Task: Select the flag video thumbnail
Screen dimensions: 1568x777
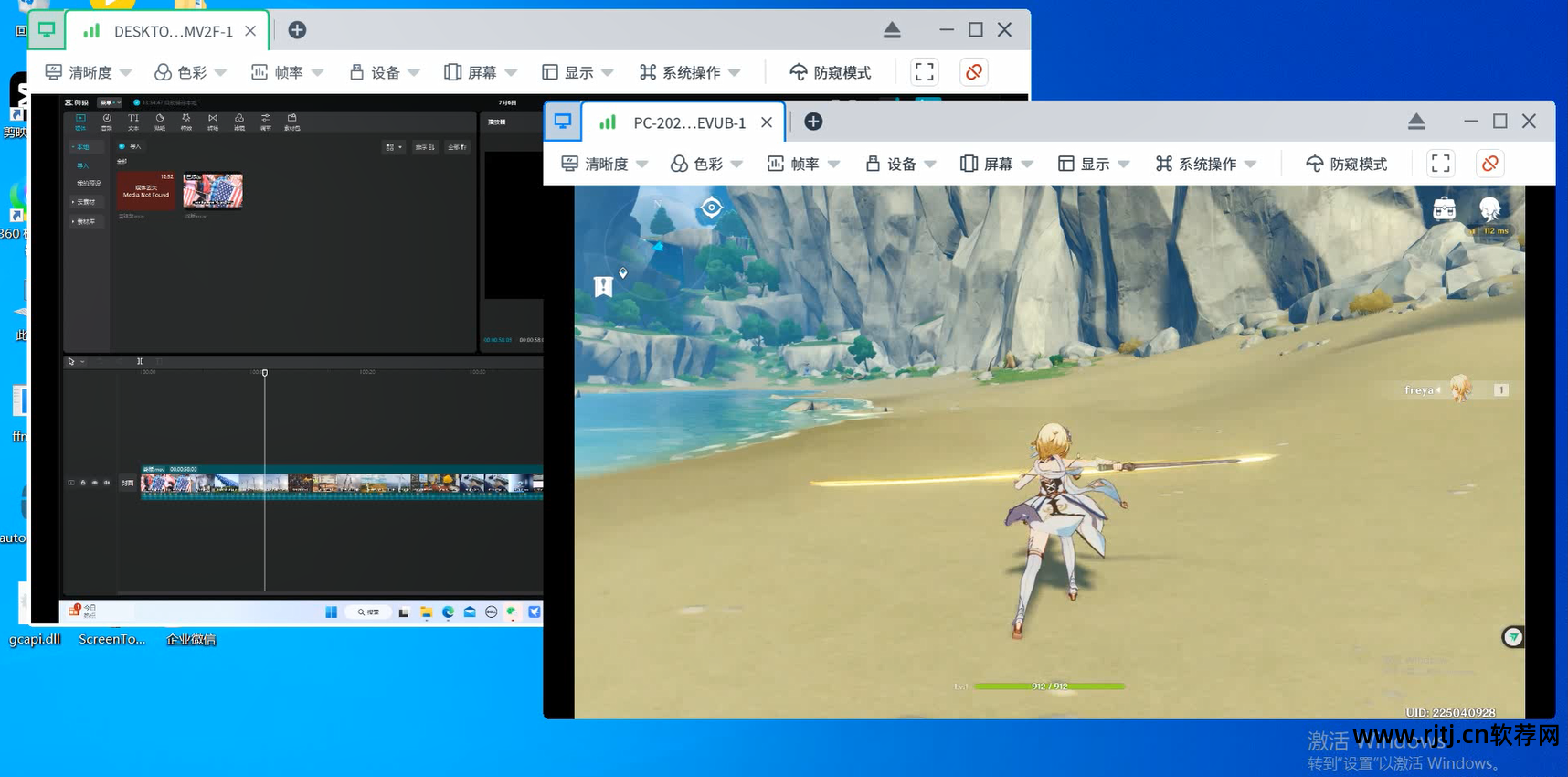Action: [213, 191]
